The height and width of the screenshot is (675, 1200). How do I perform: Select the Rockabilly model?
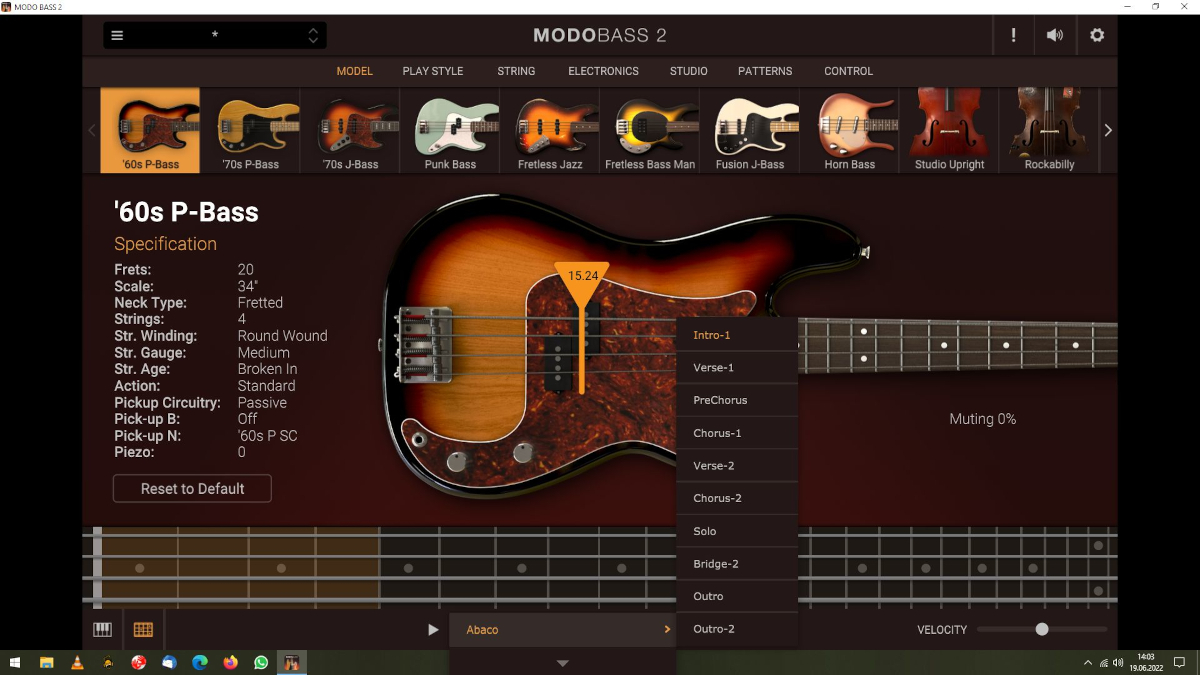(x=1050, y=130)
